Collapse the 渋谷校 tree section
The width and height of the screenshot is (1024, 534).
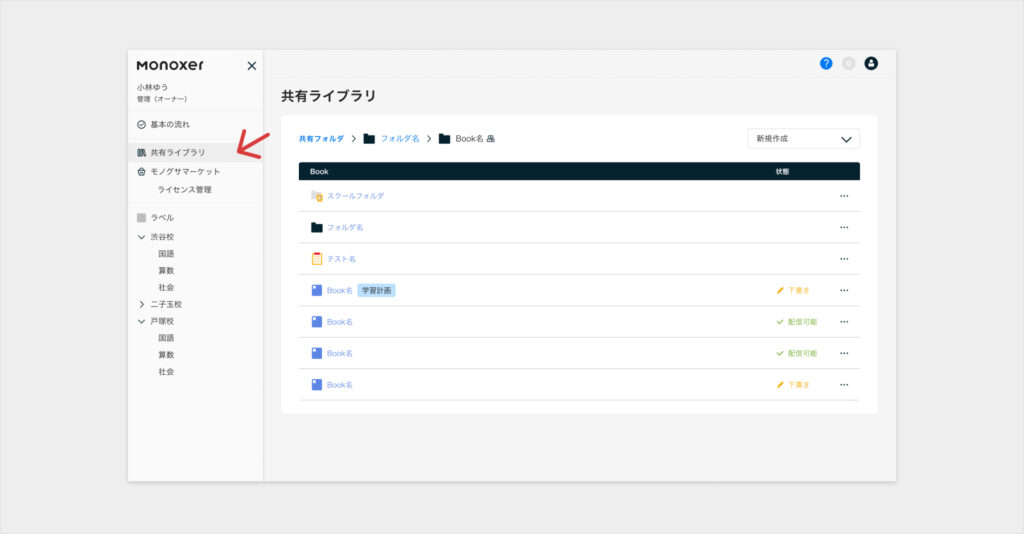pos(141,237)
